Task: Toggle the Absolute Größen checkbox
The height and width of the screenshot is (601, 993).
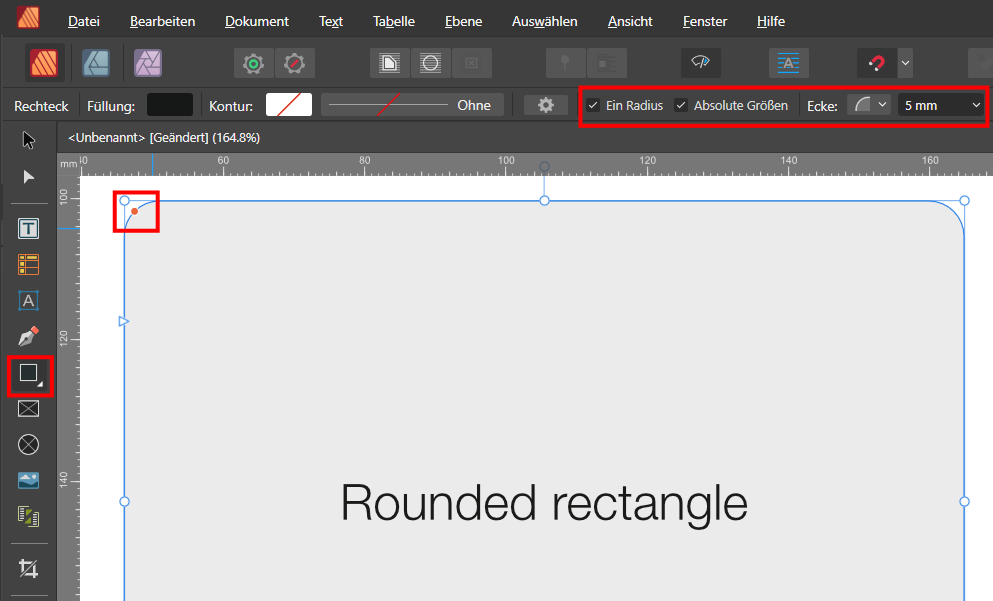Action: tap(681, 105)
